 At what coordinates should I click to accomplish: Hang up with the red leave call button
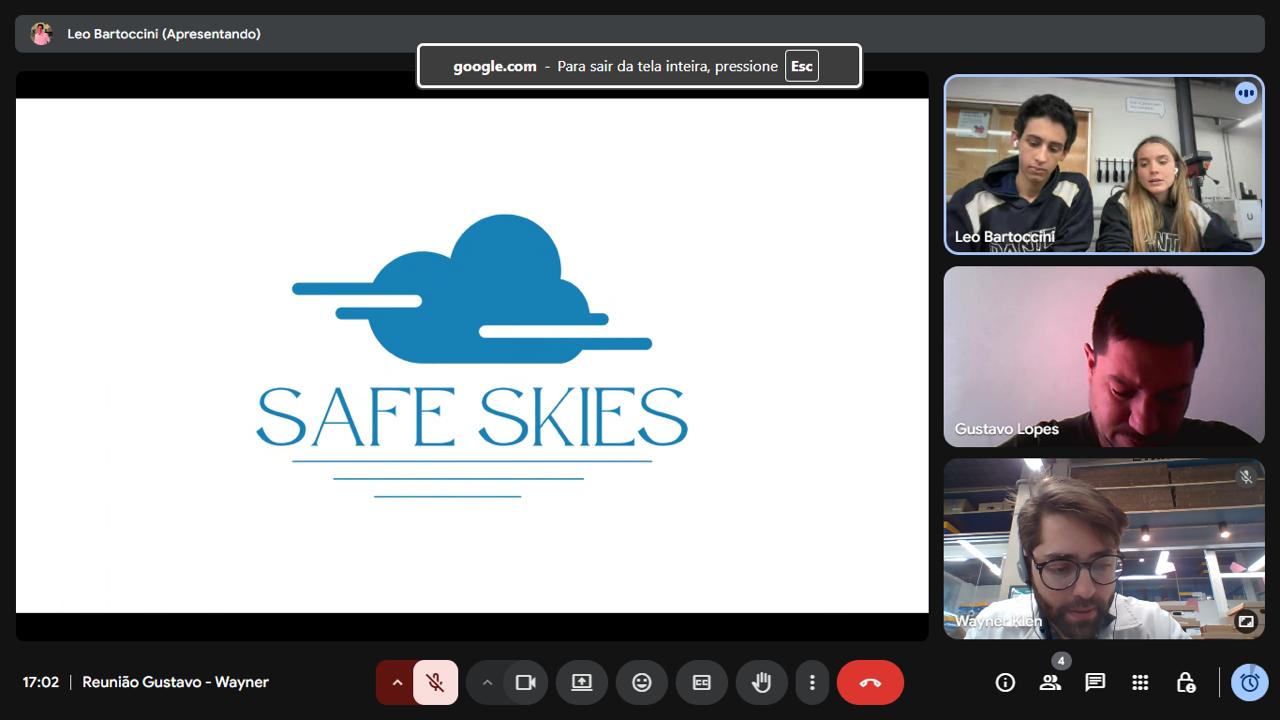[x=870, y=683]
